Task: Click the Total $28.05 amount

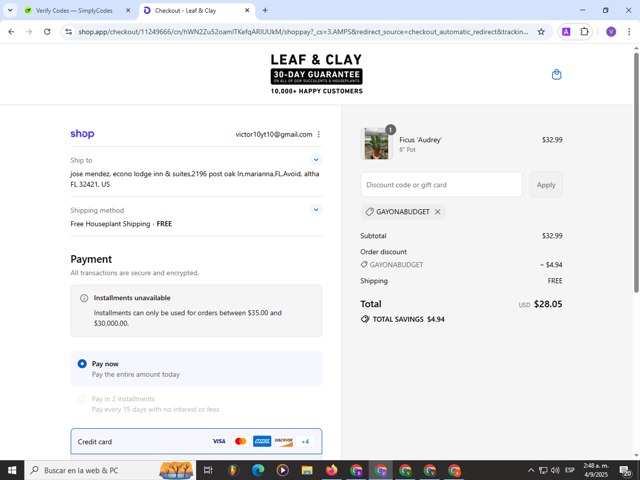Action: coord(548,304)
